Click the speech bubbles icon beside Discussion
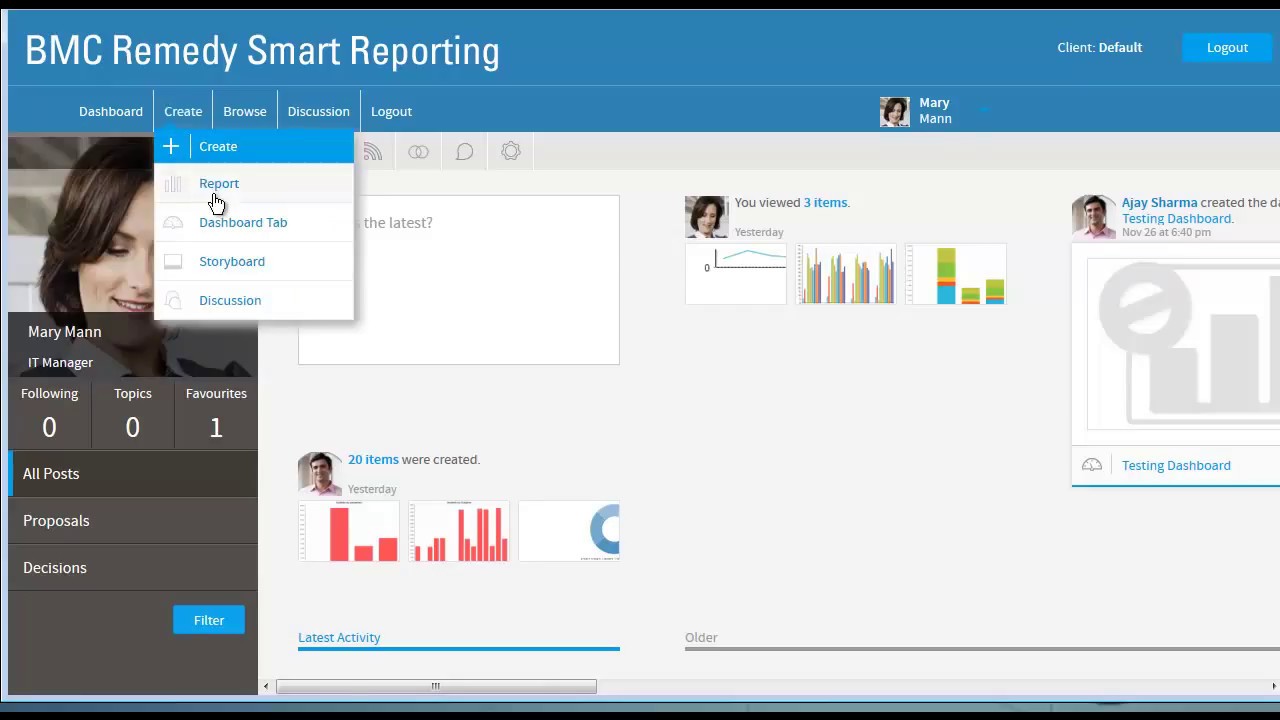This screenshot has width=1280, height=720. [173, 301]
